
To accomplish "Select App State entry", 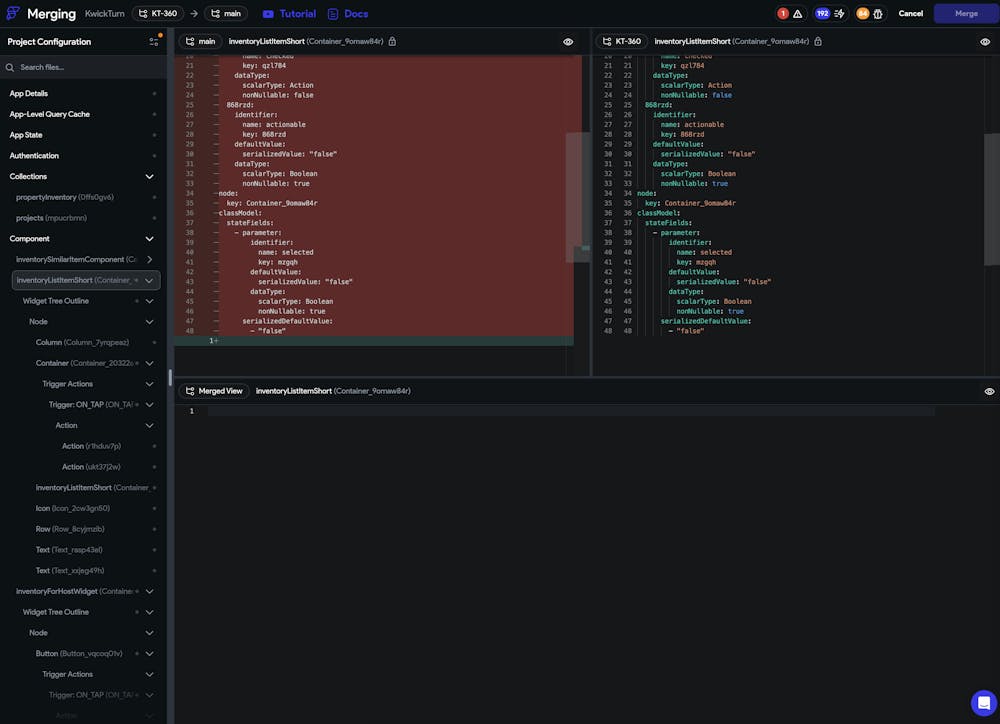I will pyautogui.click(x=26, y=135).
